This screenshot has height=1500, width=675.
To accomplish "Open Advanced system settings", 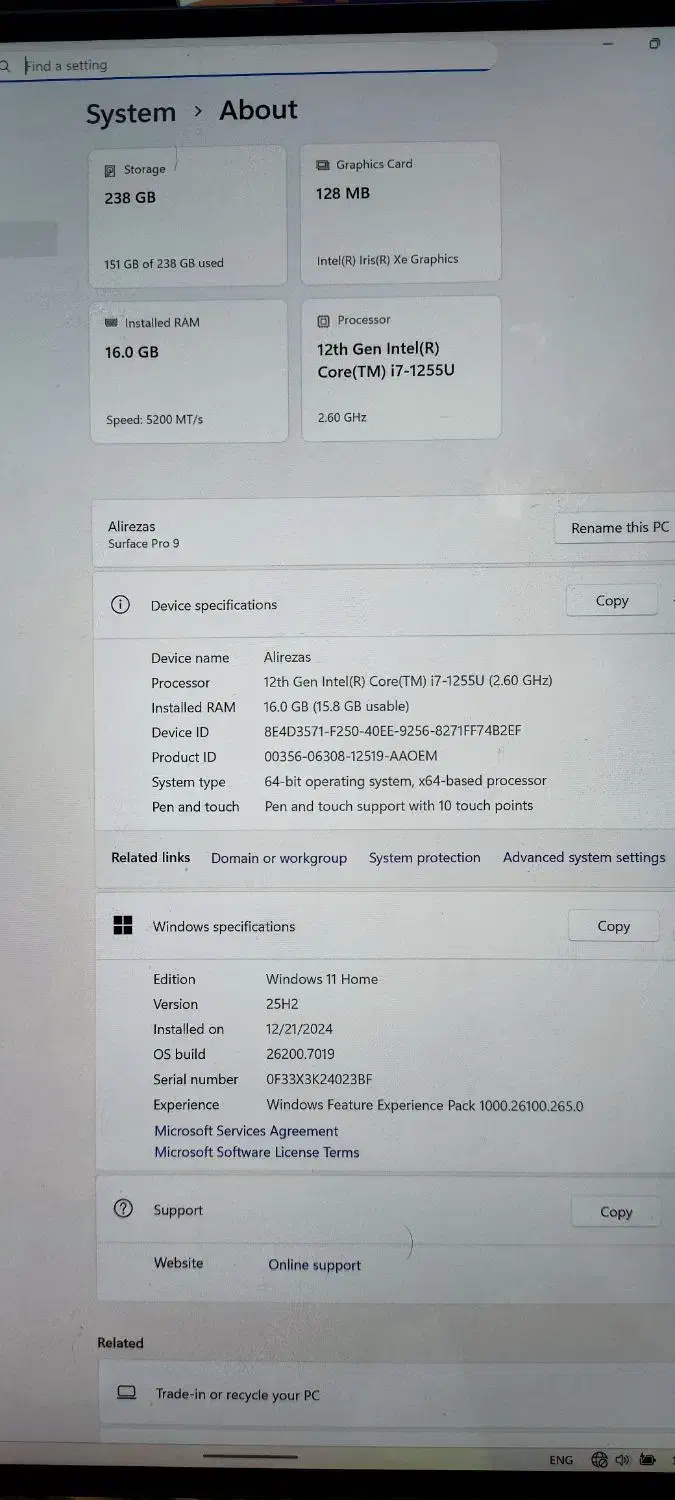I will click(x=584, y=857).
